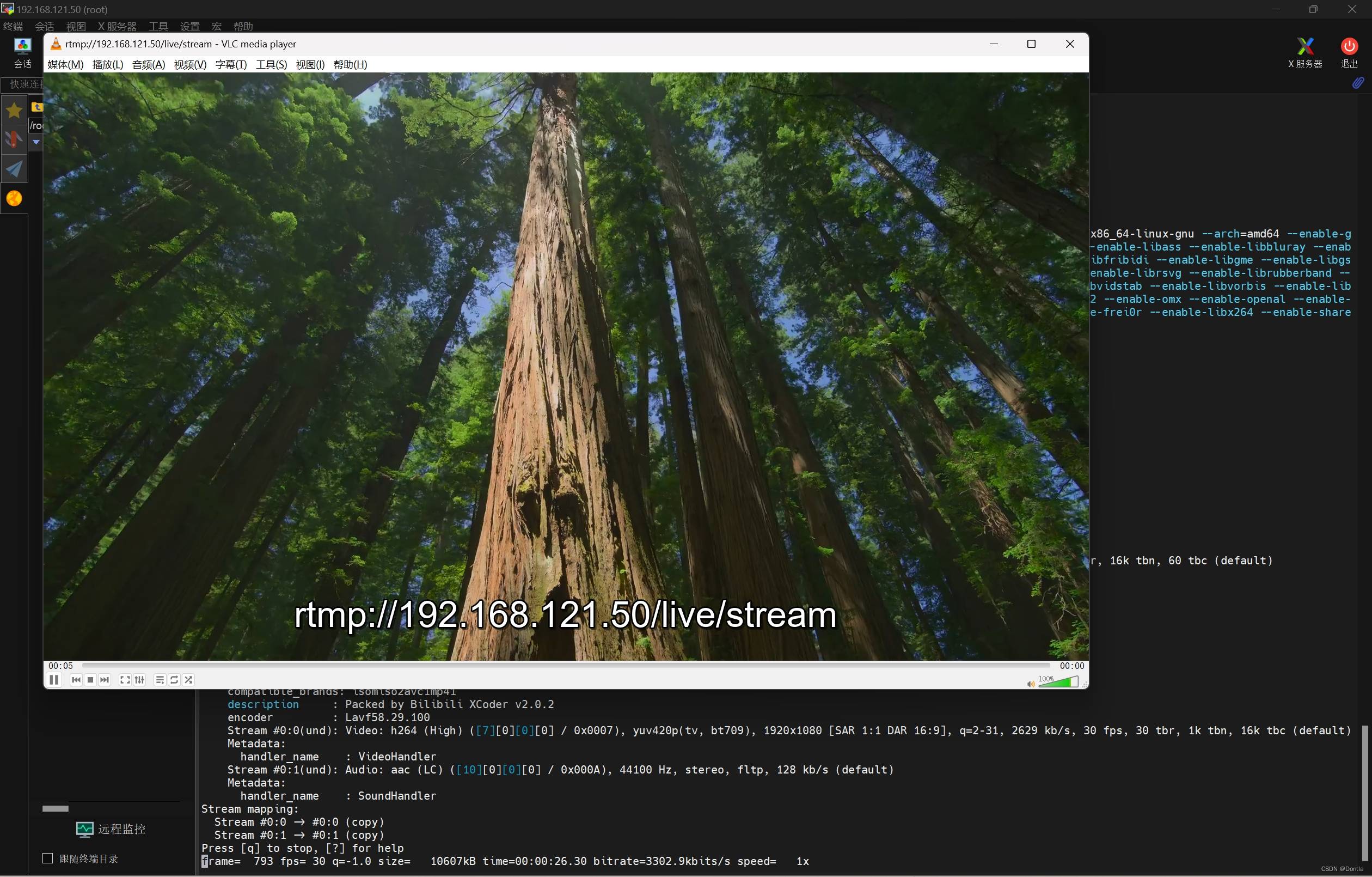Screen dimensions: 1372x877
Task: Click the blue 'description' terminal text
Action: (262, 704)
